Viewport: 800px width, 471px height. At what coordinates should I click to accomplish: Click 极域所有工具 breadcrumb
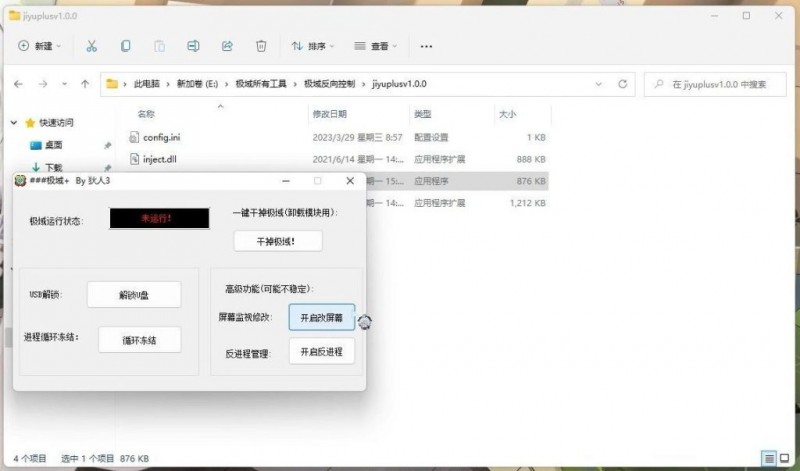pos(261,84)
